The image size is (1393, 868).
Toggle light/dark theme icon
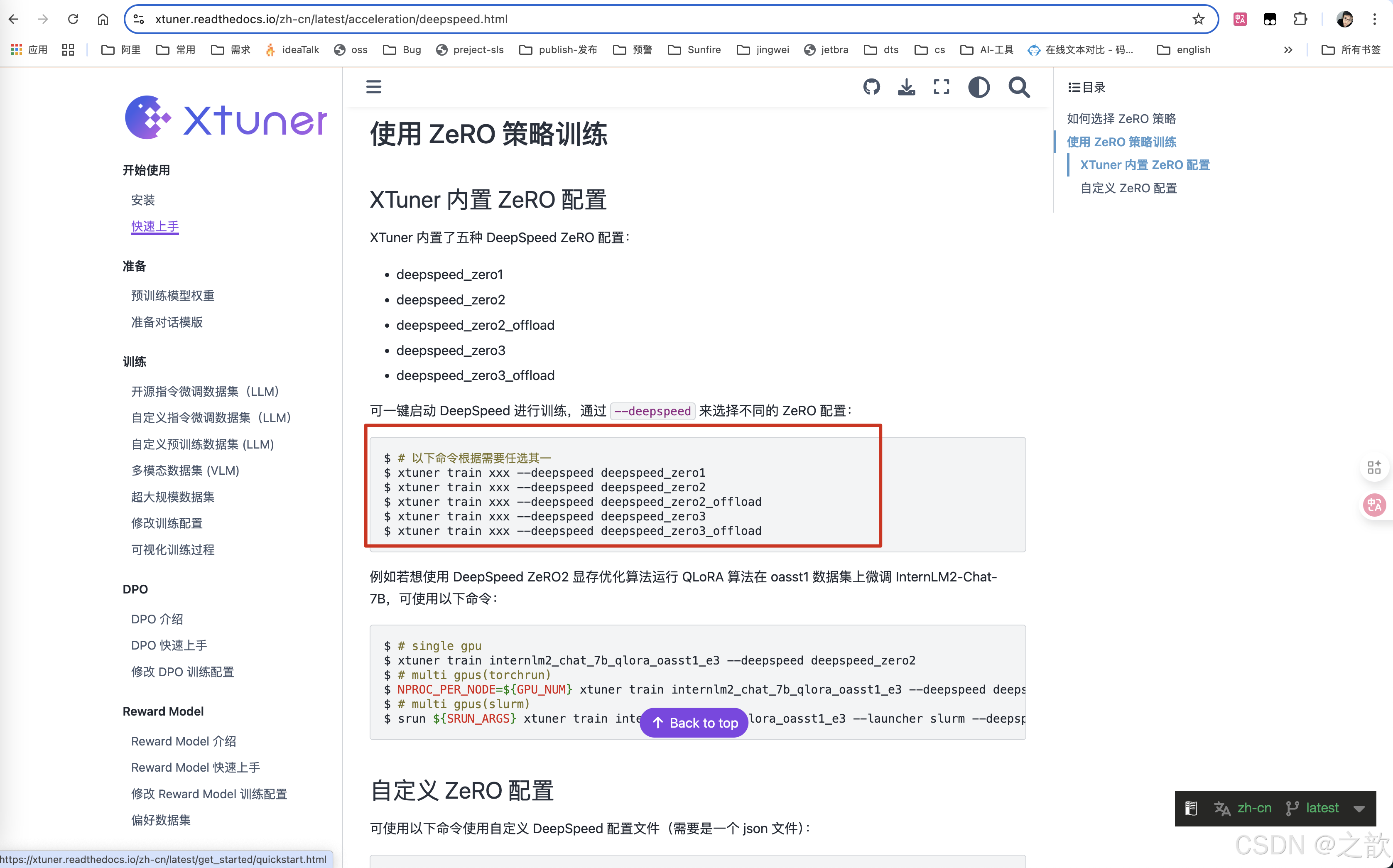979,87
